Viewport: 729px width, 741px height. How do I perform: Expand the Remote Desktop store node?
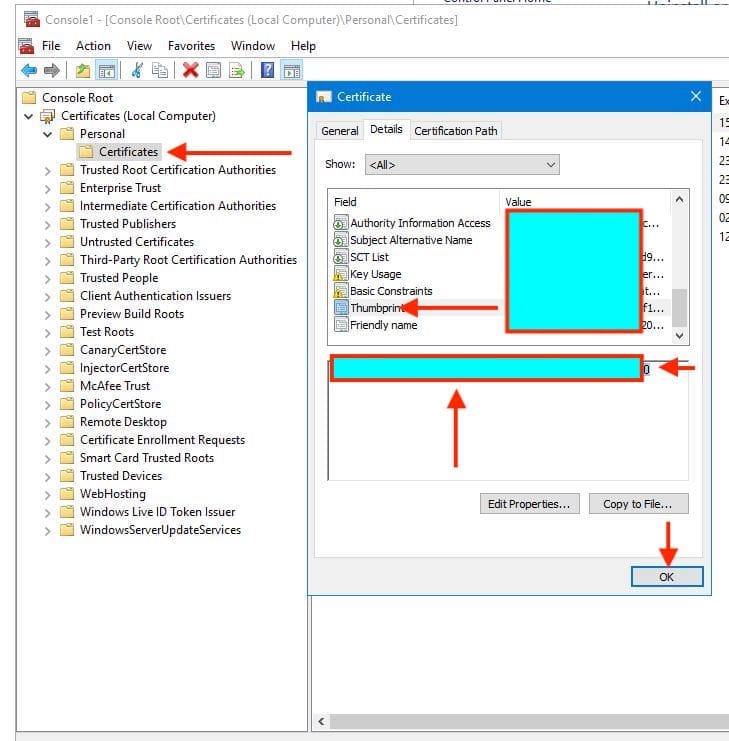(x=47, y=422)
